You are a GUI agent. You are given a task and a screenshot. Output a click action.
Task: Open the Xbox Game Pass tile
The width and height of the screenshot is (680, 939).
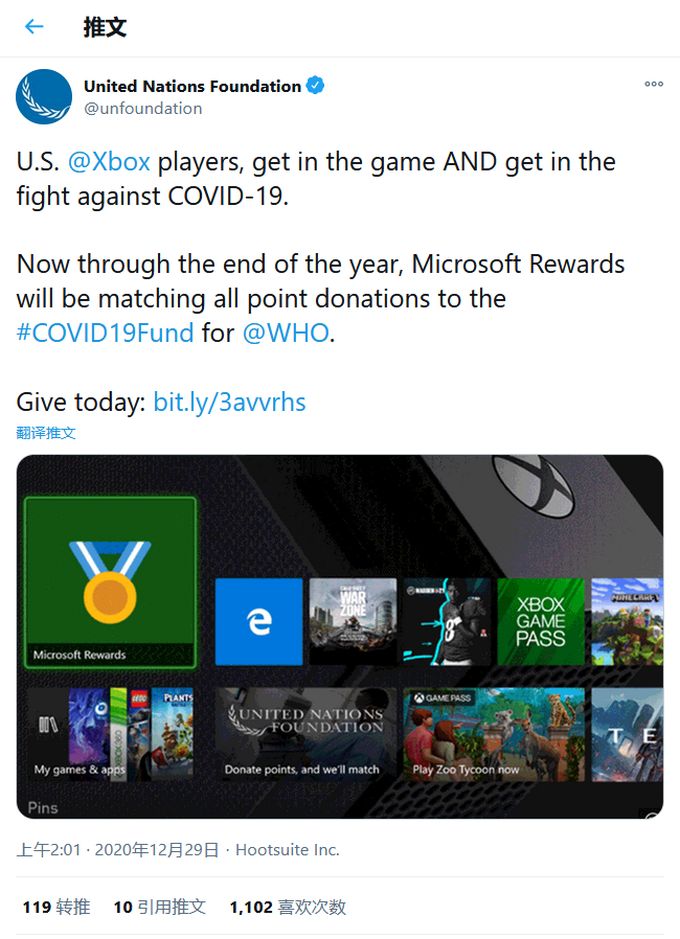(541, 622)
